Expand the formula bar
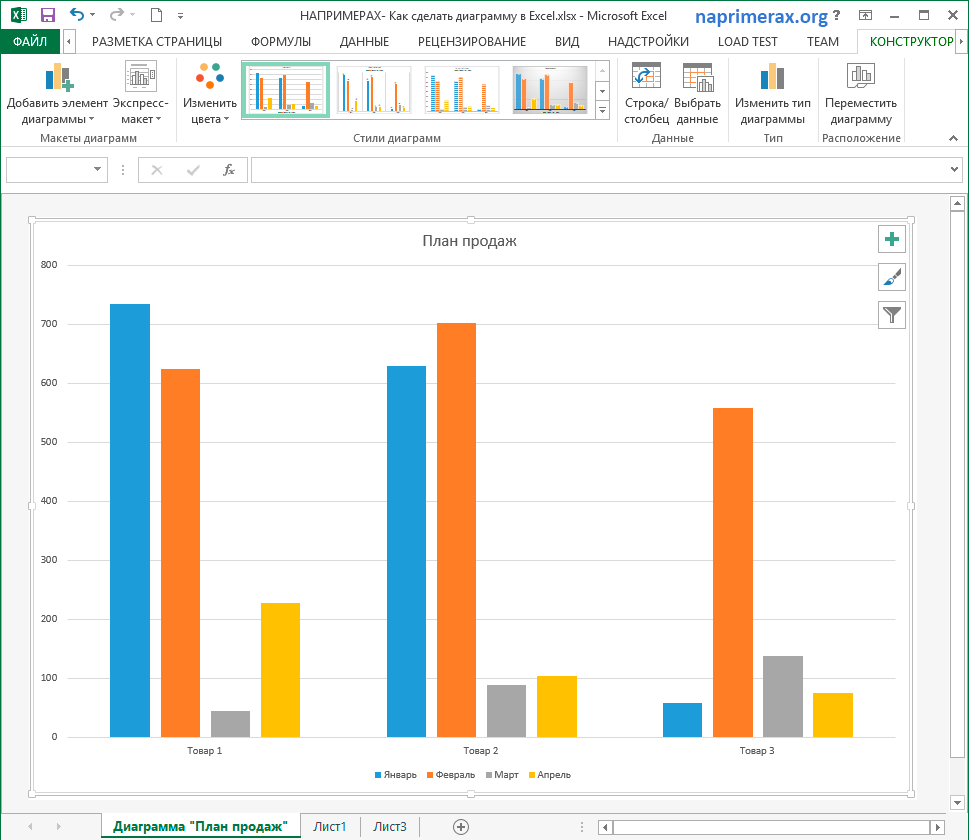The image size is (969, 840). pyautogui.click(x=954, y=170)
